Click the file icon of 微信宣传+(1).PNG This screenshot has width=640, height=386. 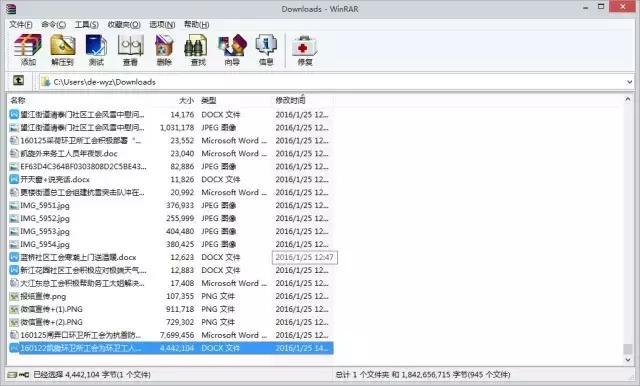pyautogui.click(x=14, y=309)
